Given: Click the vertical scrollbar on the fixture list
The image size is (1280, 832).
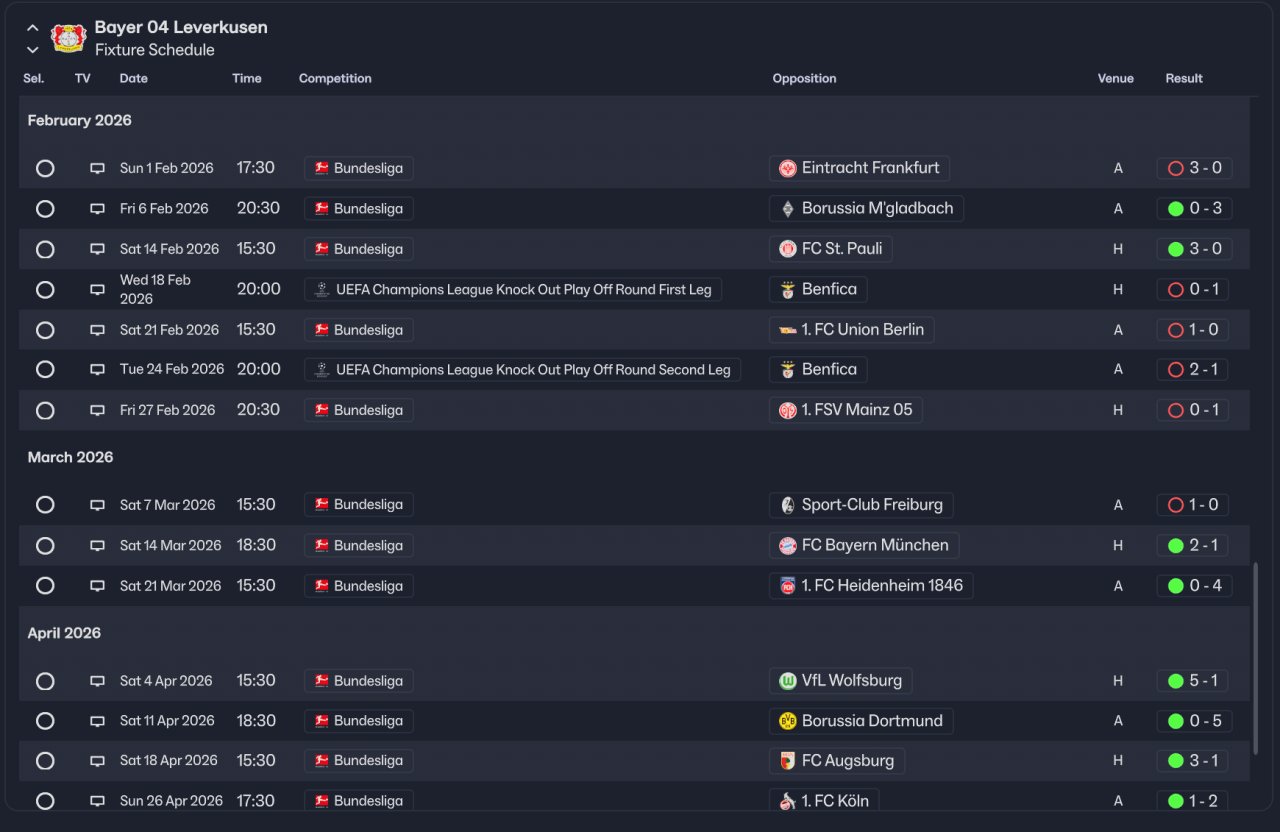Looking at the screenshot, I should 1256,658.
